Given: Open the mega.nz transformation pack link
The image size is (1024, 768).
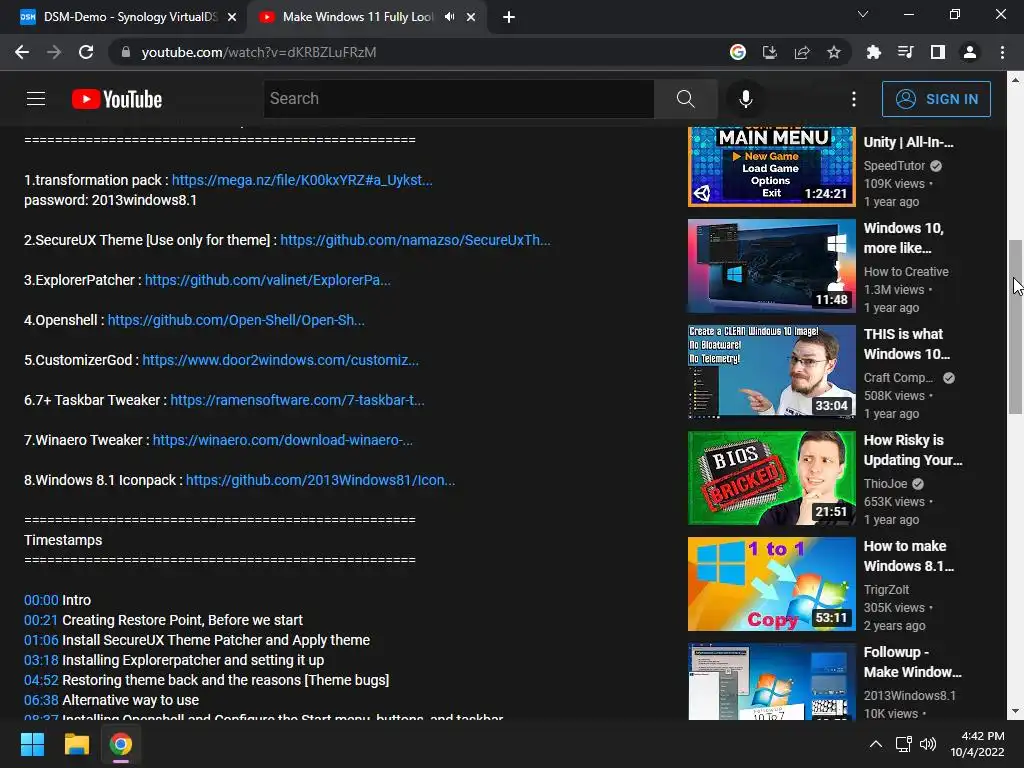Looking at the screenshot, I should (x=302, y=180).
